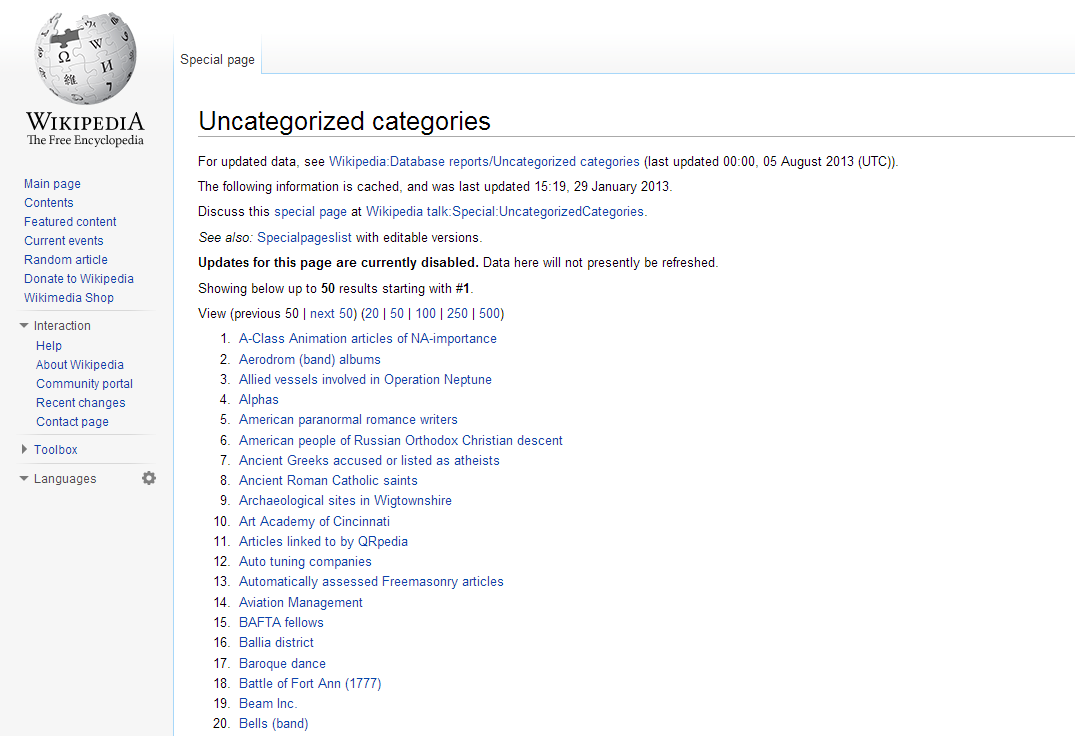Image resolution: width=1075 pixels, height=736 pixels.
Task: Open About Wikipedia link
Action: (x=80, y=365)
